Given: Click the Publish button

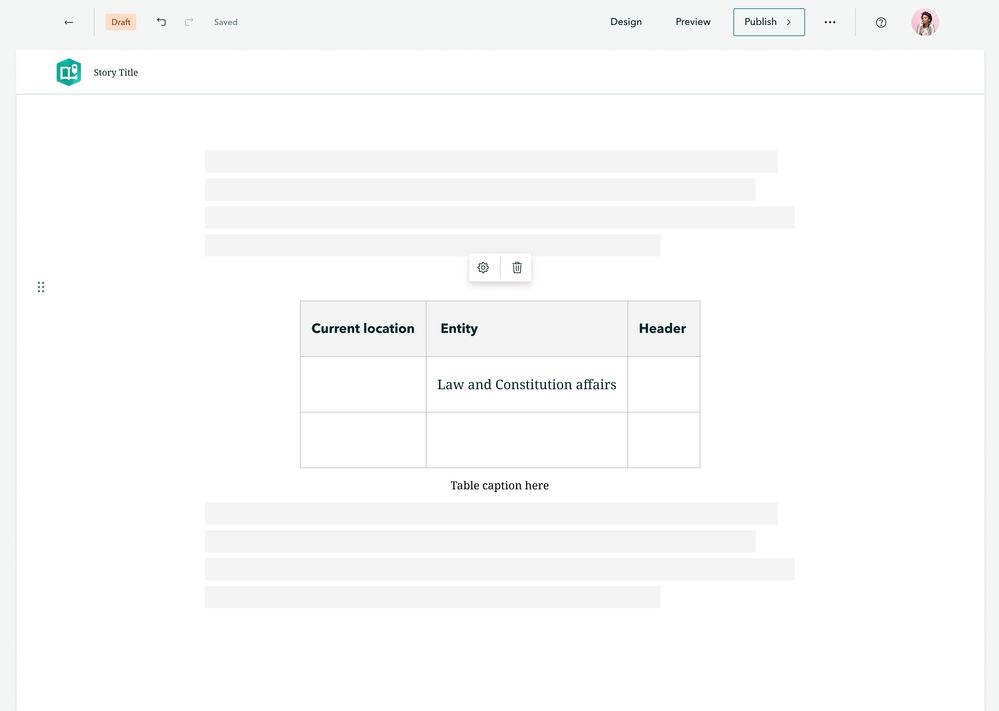Looking at the screenshot, I should (760, 21).
